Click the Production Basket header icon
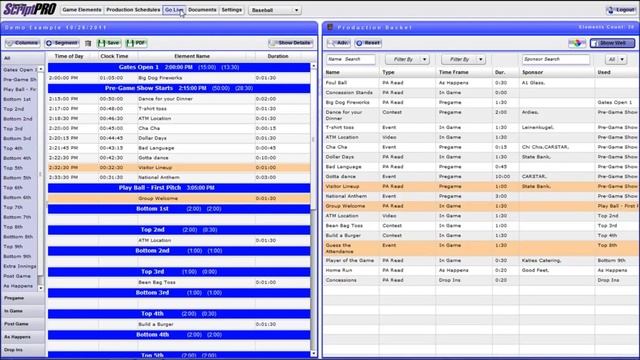The height and width of the screenshot is (360, 640). [330, 27]
